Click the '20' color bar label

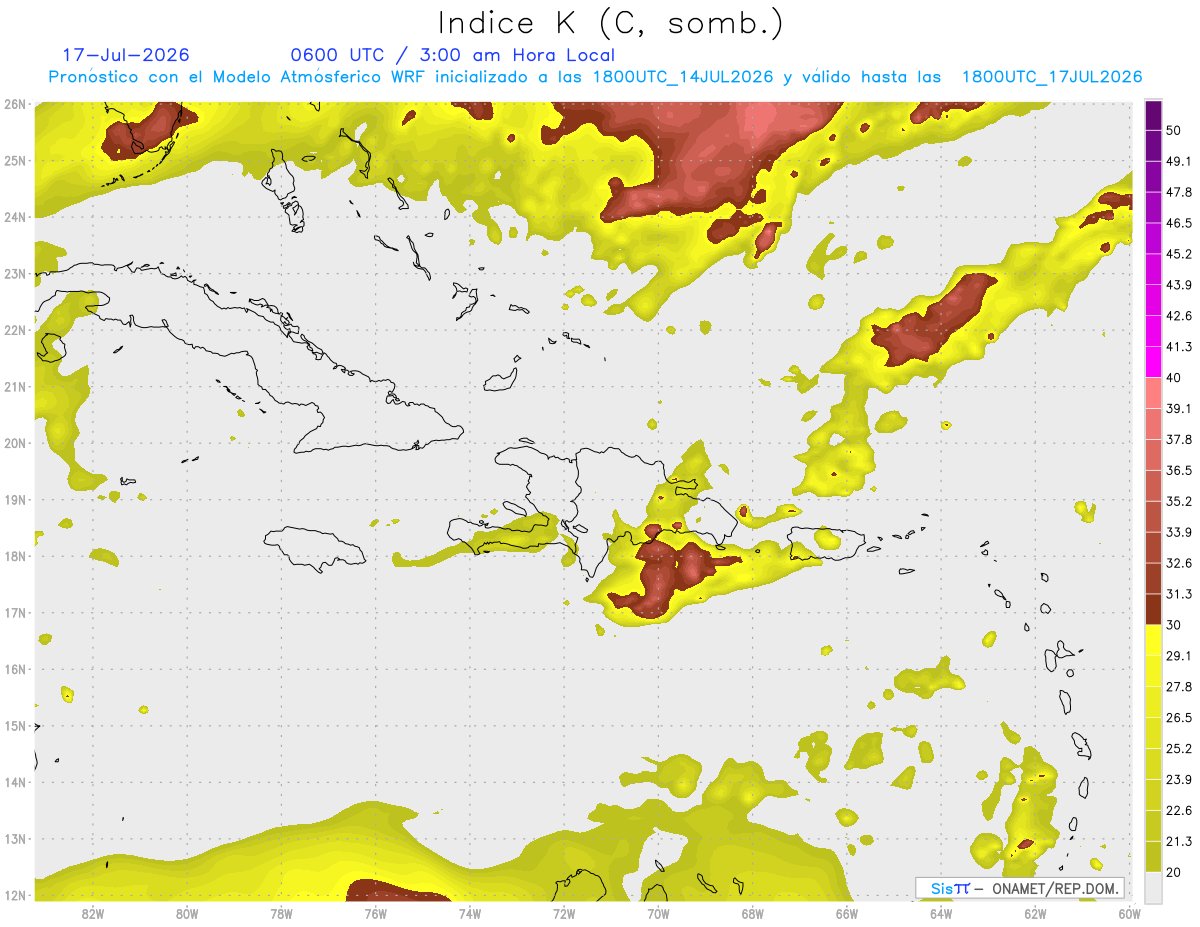tap(1175, 872)
